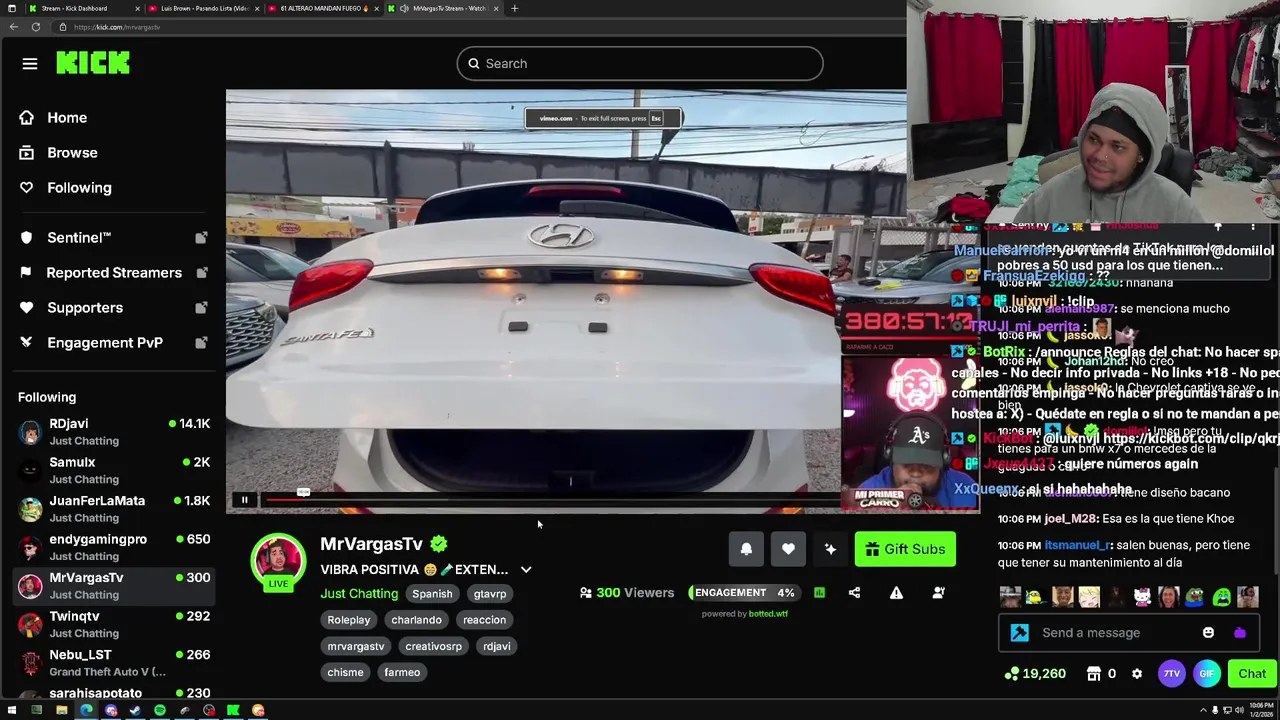The height and width of the screenshot is (720, 1280).
Task: Select the chisme tag
Action: (x=345, y=672)
